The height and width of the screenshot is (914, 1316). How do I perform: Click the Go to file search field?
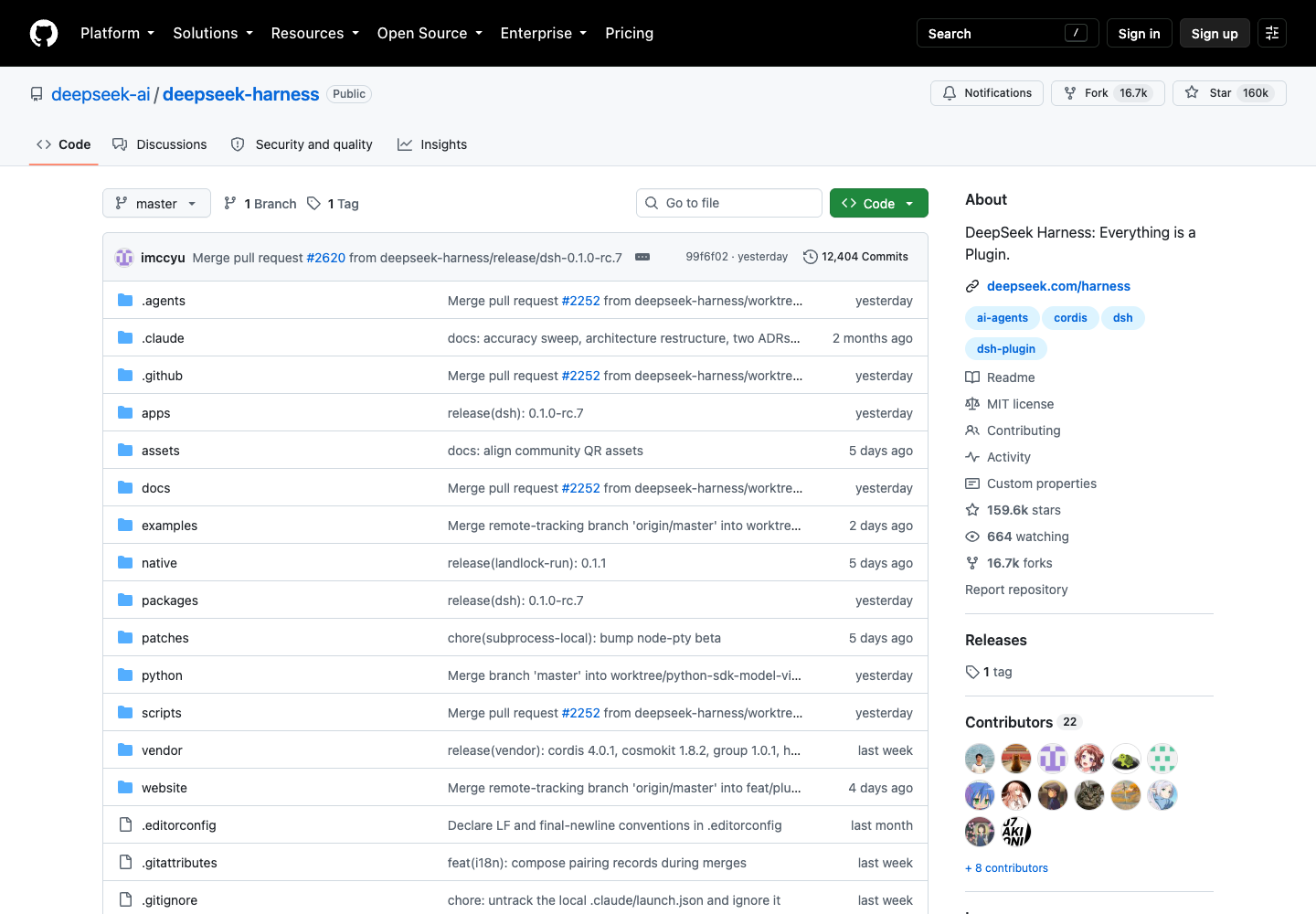(729, 203)
